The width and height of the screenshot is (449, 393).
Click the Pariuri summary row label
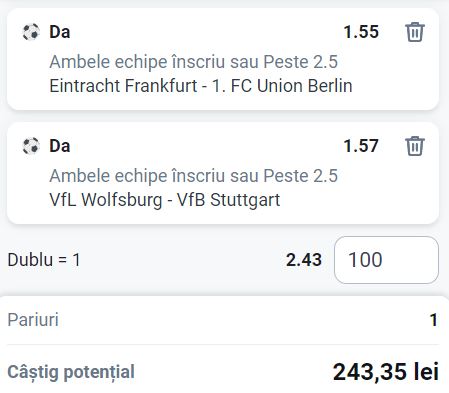[33, 320]
